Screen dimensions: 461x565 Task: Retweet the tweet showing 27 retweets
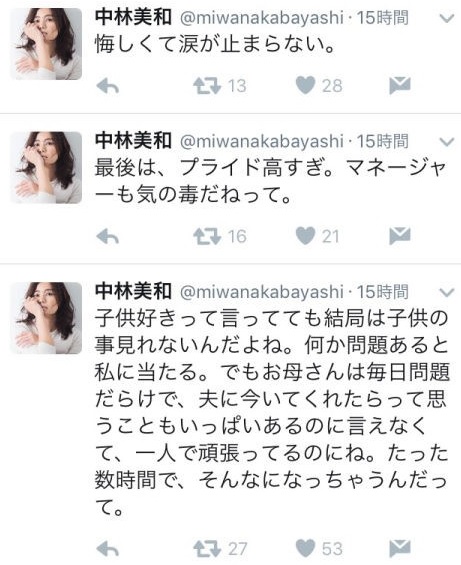(x=207, y=549)
